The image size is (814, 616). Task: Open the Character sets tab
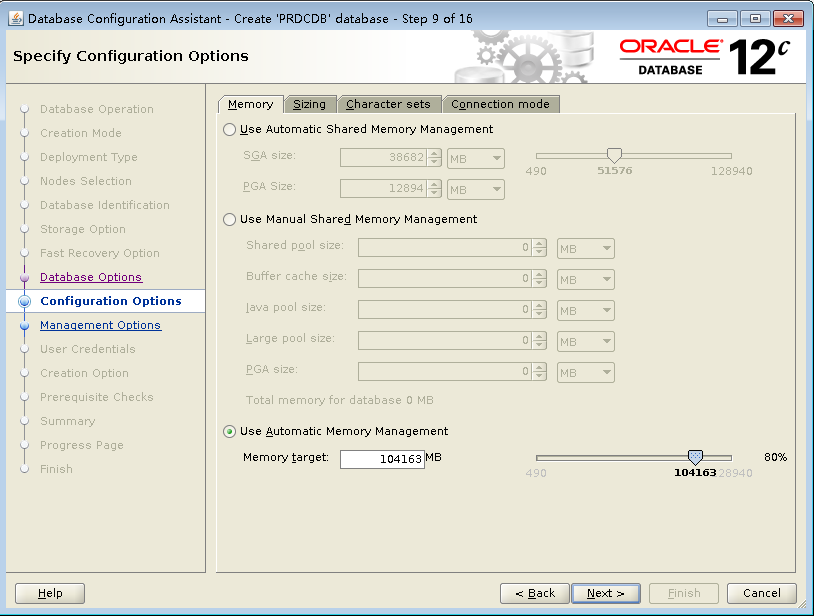coord(388,104)
